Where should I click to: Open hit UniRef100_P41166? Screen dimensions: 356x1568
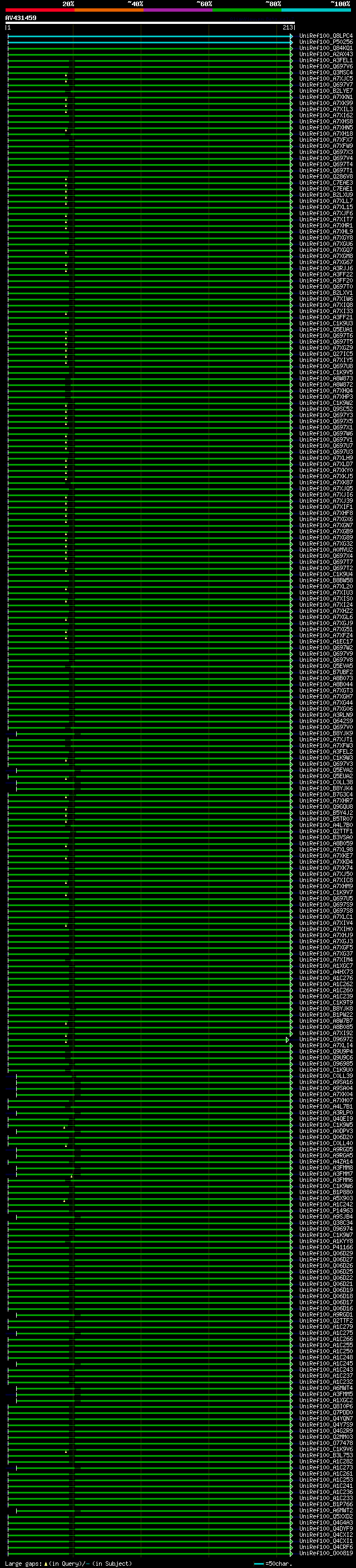pyautogui.click(x=317, y=1247)
